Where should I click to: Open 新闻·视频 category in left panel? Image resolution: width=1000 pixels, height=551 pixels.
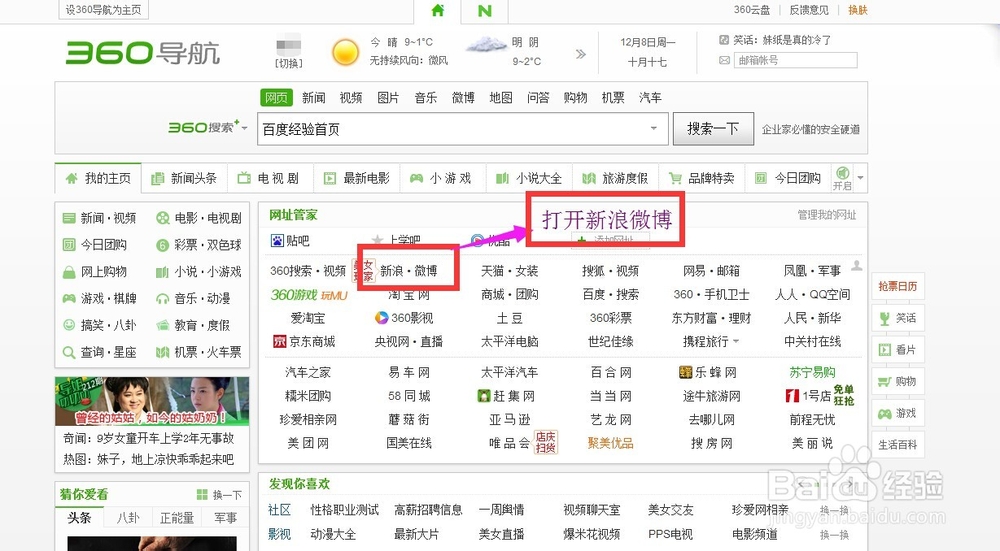pyautogui.click(x=99, y=218)
